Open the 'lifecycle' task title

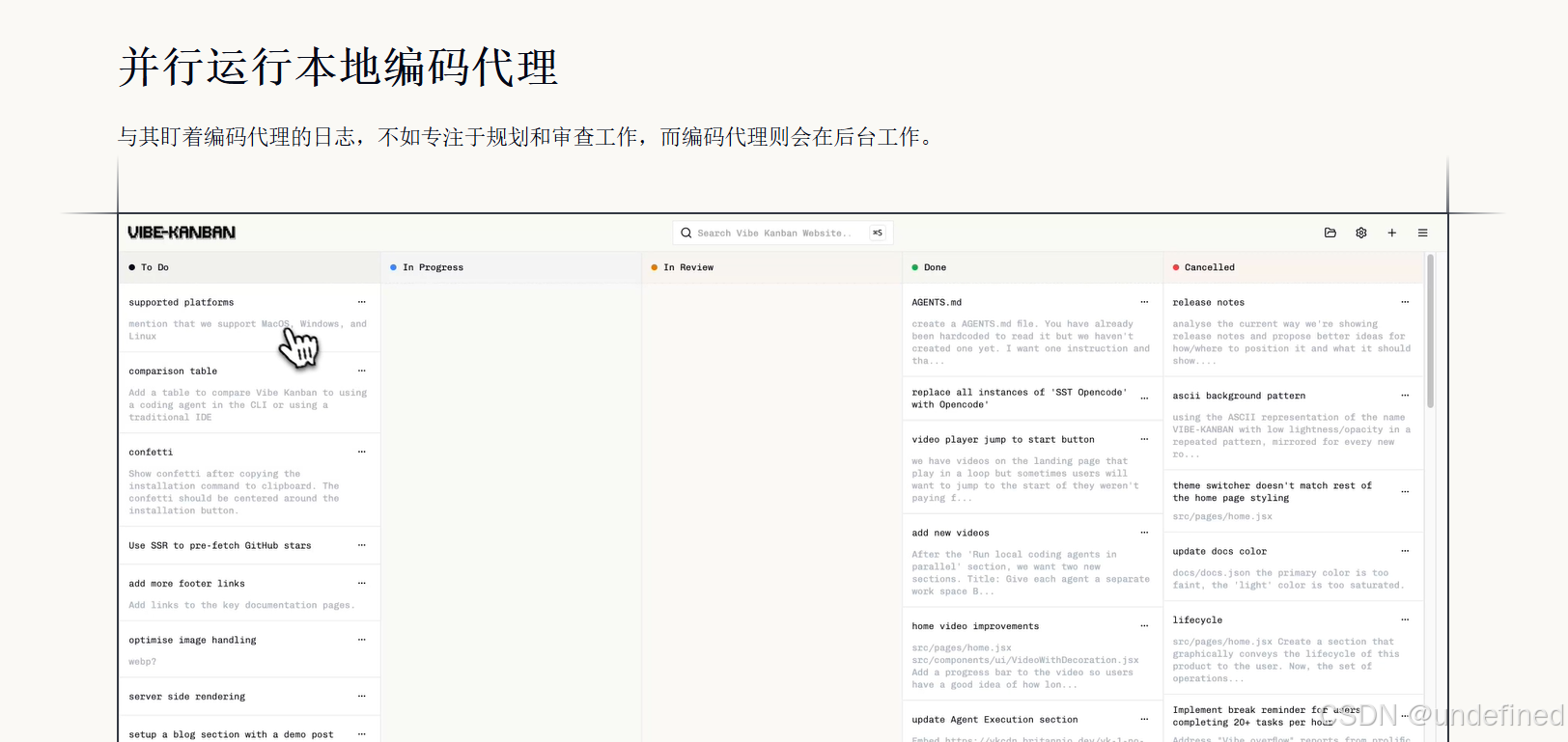[x=1197, y=619]
